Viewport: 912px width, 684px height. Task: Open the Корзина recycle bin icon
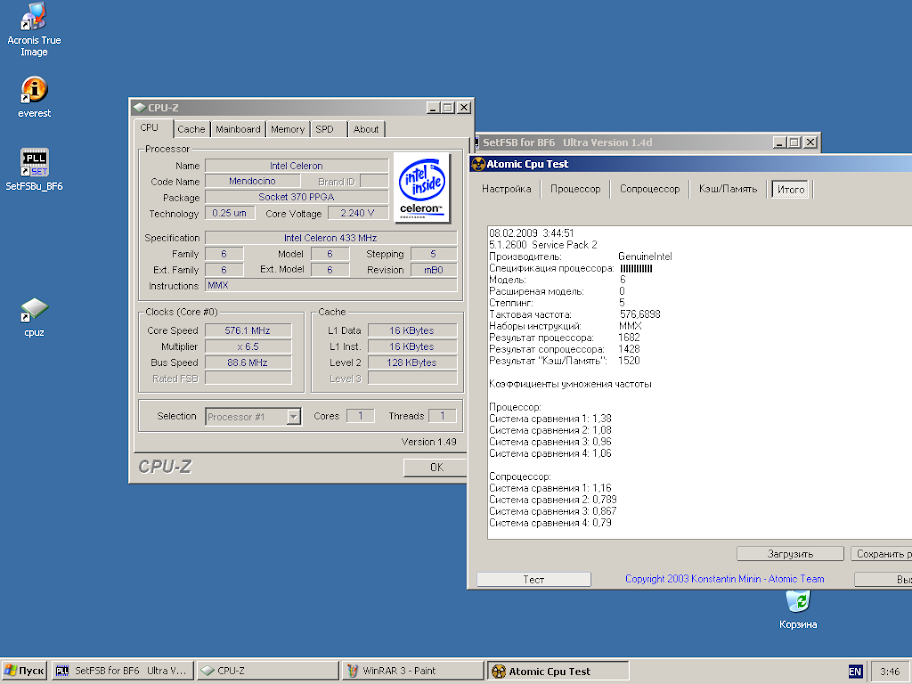(798, 609)
